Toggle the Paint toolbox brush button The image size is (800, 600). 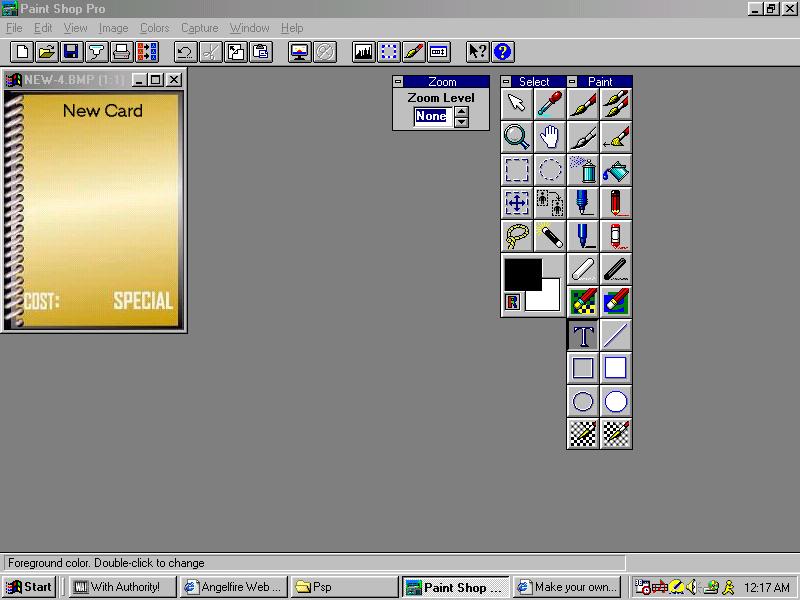[x=414, y=51]
